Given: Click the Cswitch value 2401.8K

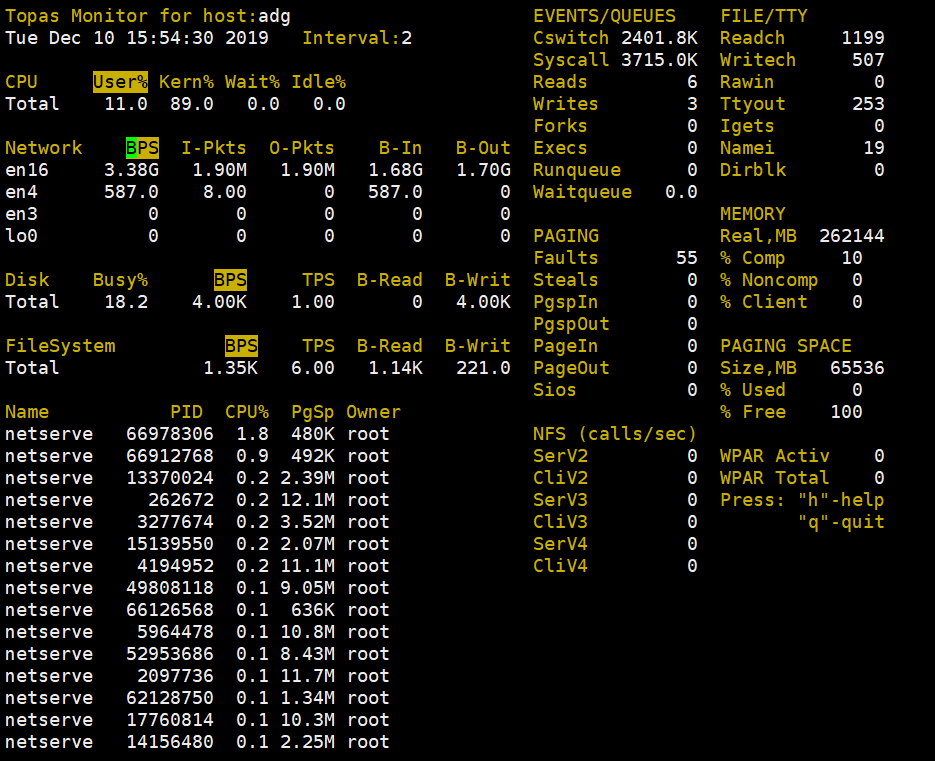Looking at the screenshot, I should click(x=659, y=38).
